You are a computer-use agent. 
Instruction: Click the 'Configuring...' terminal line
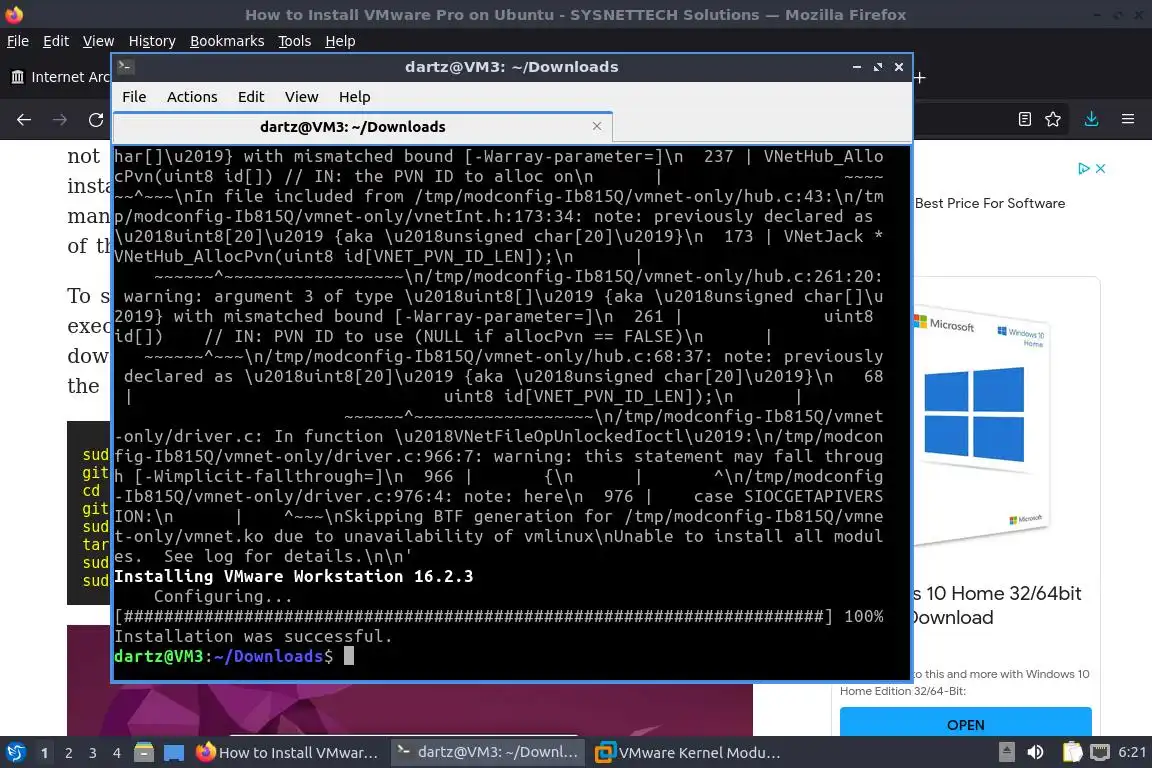pos(223,597)
